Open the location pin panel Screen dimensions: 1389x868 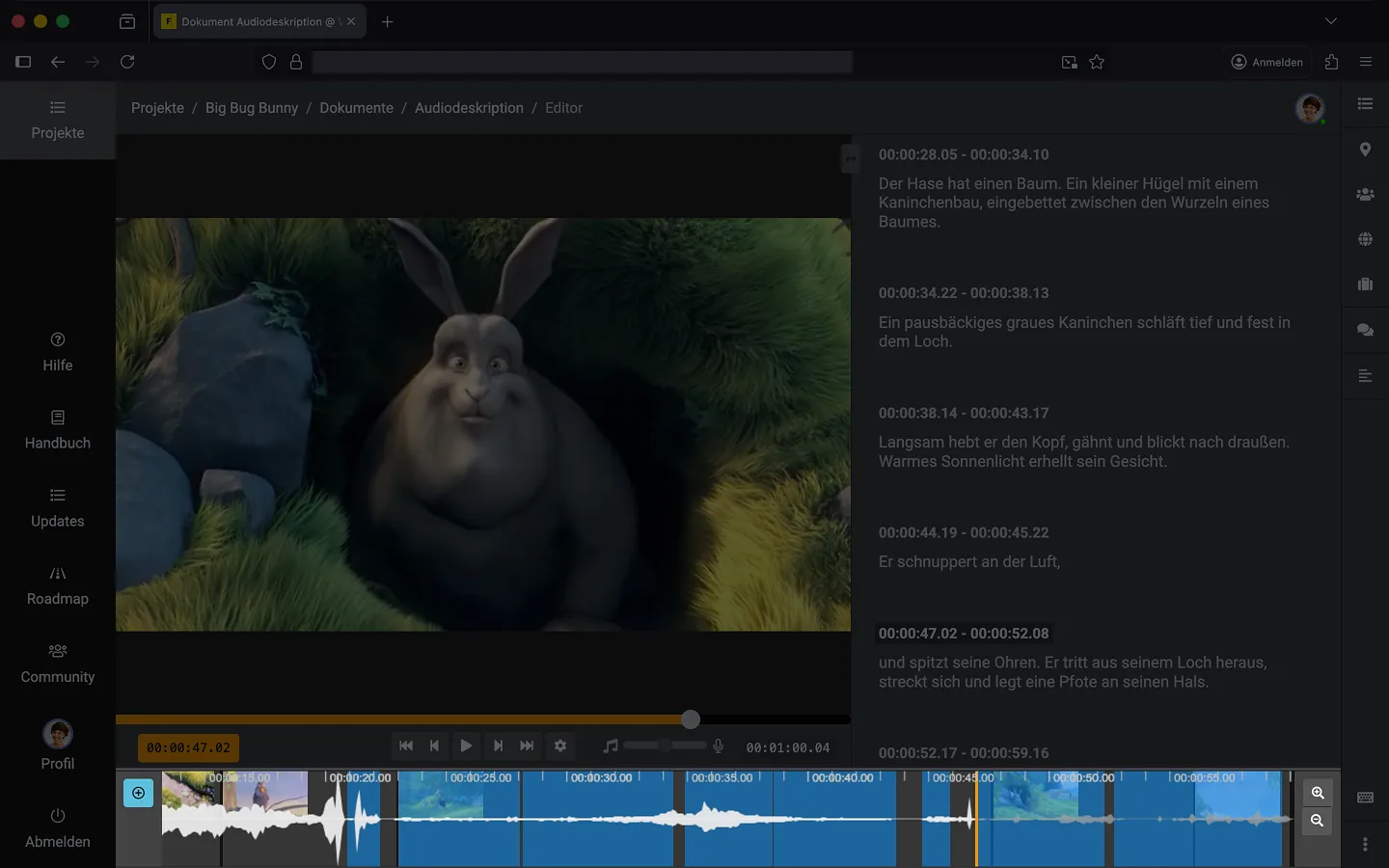(1365, 149)
